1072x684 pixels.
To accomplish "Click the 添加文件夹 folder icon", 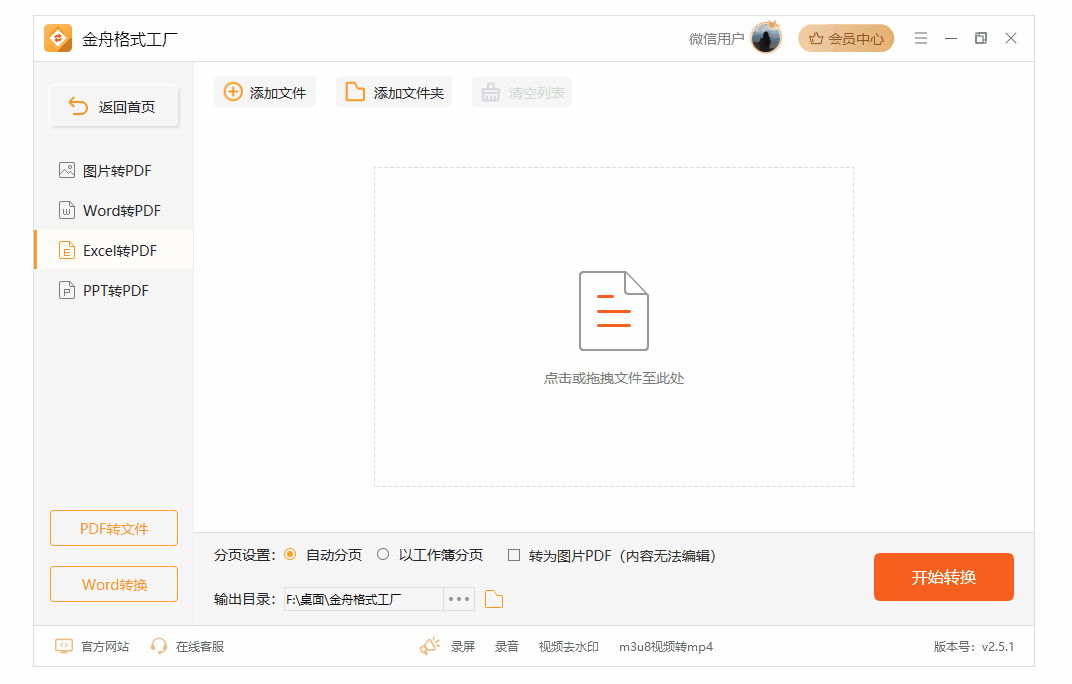I will [355, 92].
